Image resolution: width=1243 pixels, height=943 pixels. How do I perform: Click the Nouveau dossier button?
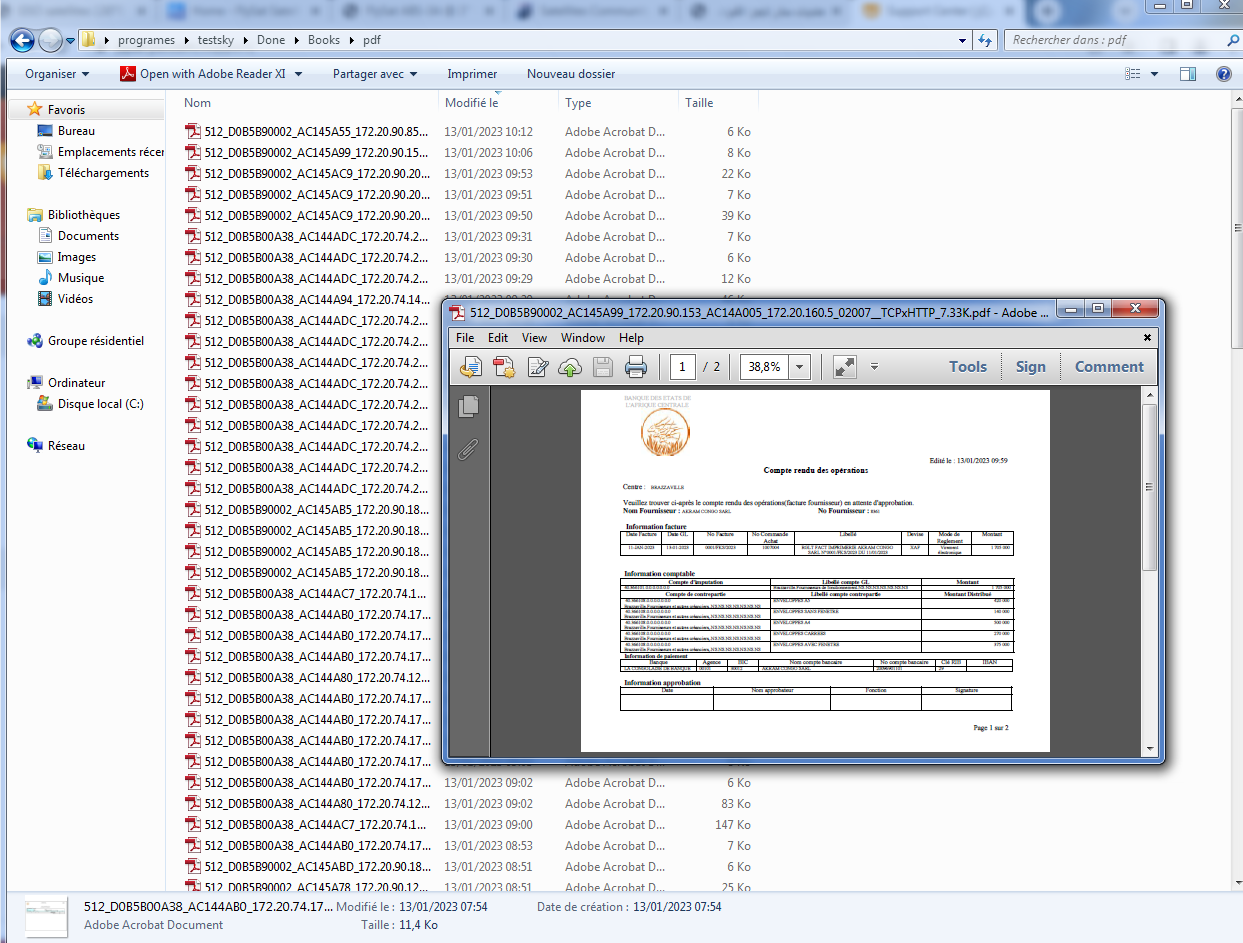click(x=571, y=74)
